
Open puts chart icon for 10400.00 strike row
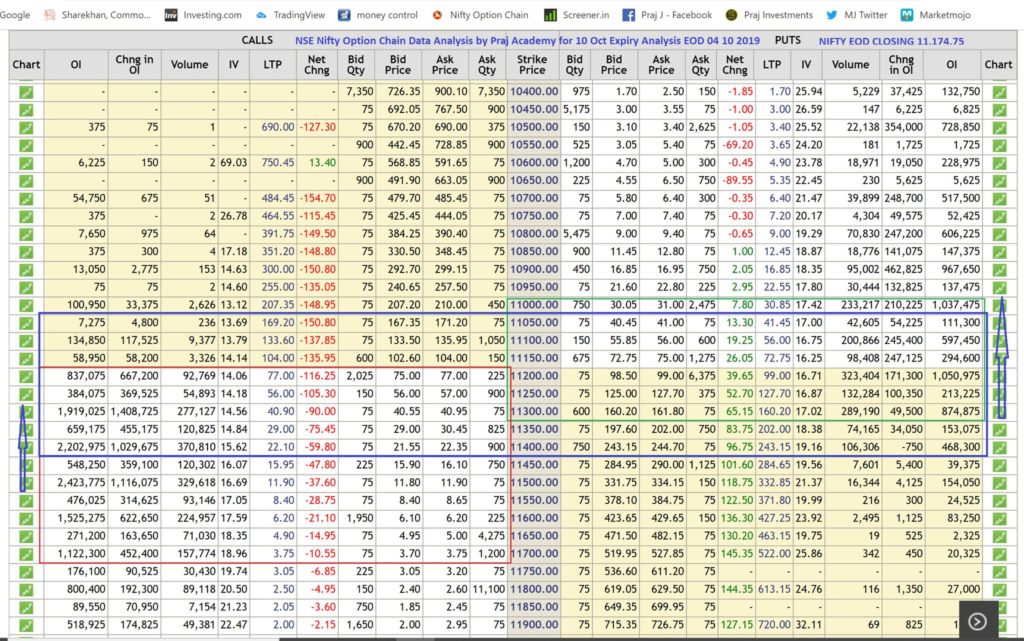999,92
